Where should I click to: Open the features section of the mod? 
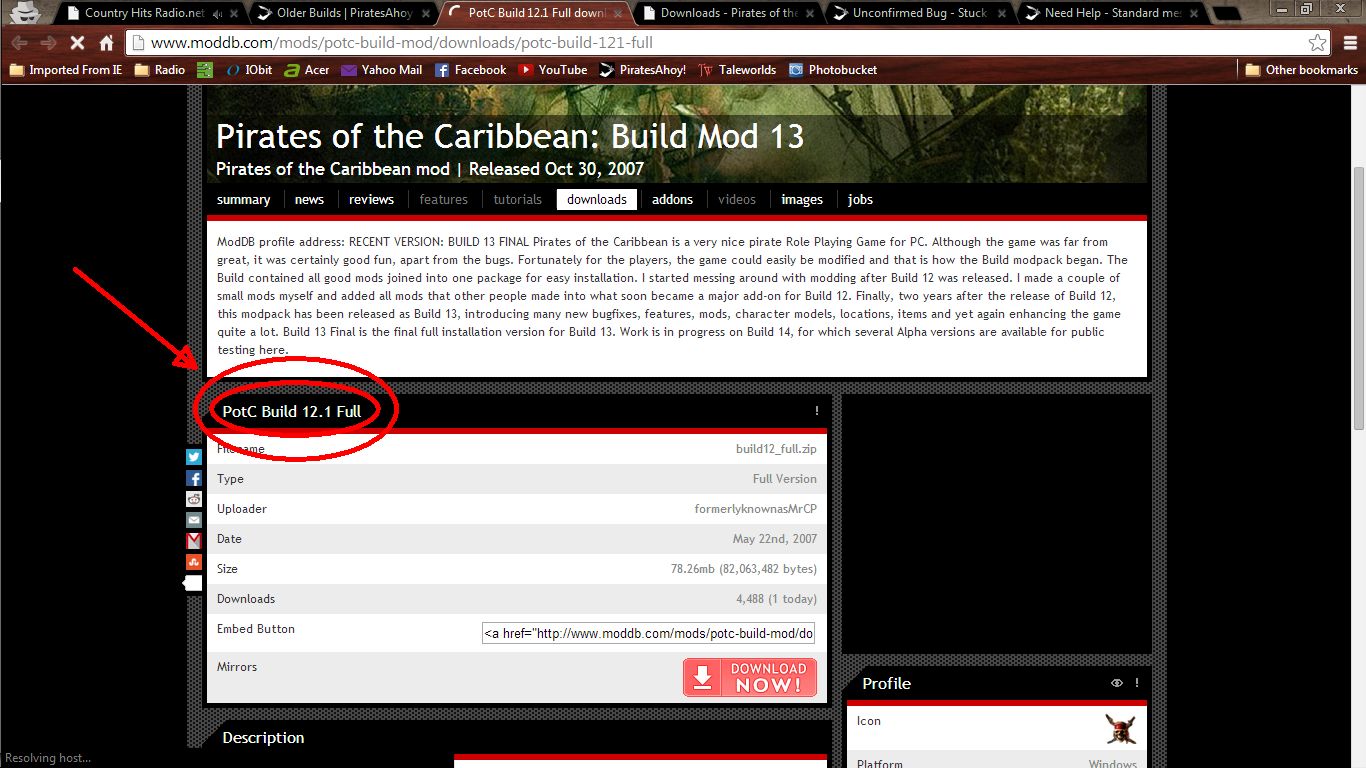point(443,199)
